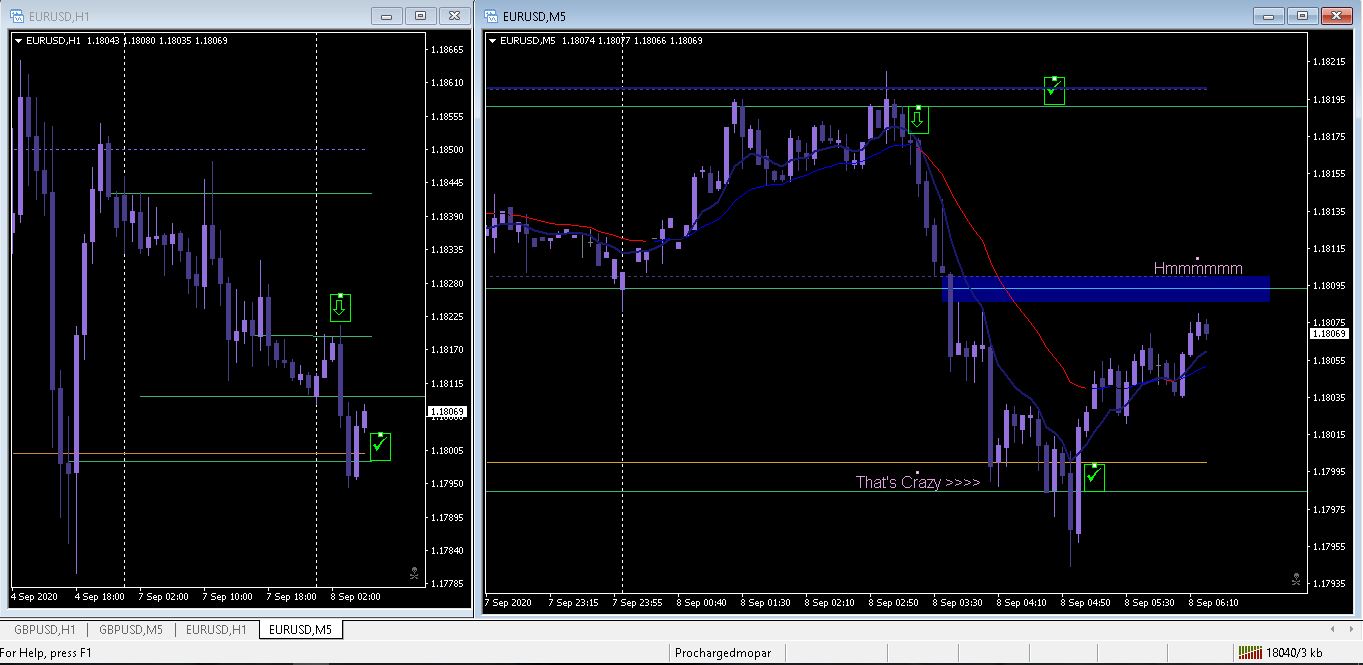Expand the EURUSD,M5 chart title triangle
The height and width of the screenshot is (665, 1363).
(x=492, y=41)
